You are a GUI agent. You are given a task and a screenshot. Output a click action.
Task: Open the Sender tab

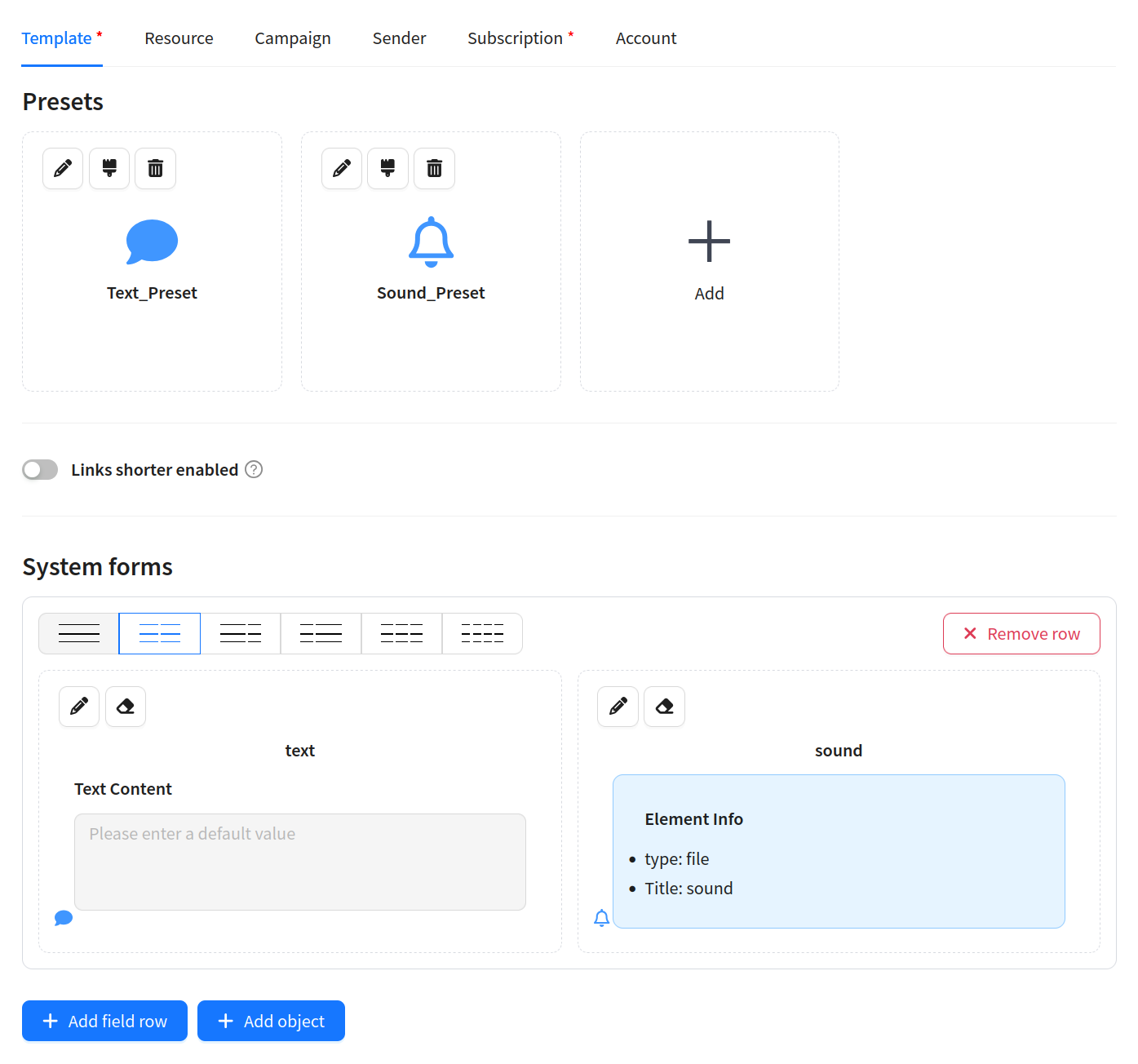click(x=399, y=38)
